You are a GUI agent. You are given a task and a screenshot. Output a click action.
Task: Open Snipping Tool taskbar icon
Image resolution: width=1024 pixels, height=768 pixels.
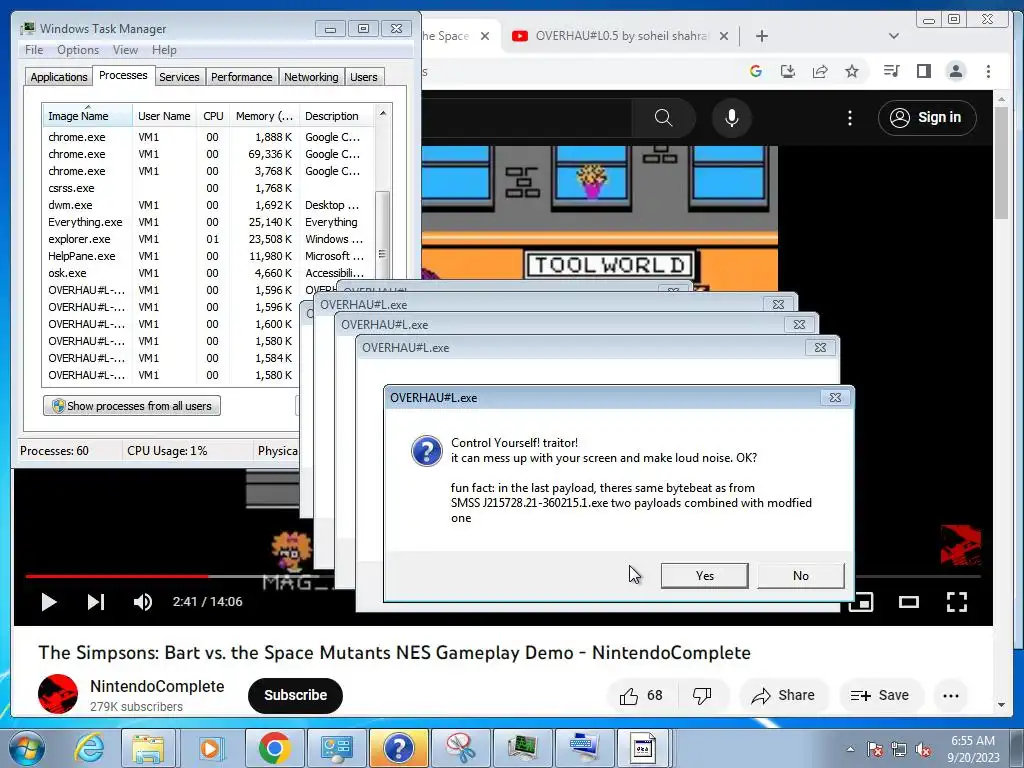[x=460, y=748]
